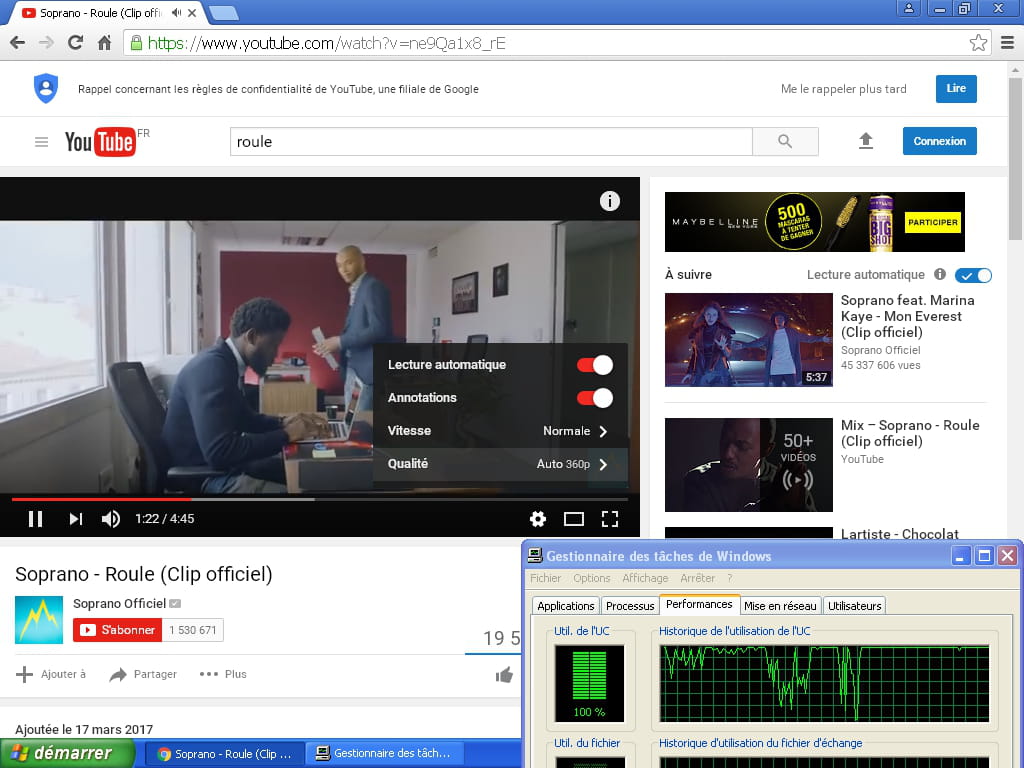Open Options menu in Task Manager

[592, 578]
